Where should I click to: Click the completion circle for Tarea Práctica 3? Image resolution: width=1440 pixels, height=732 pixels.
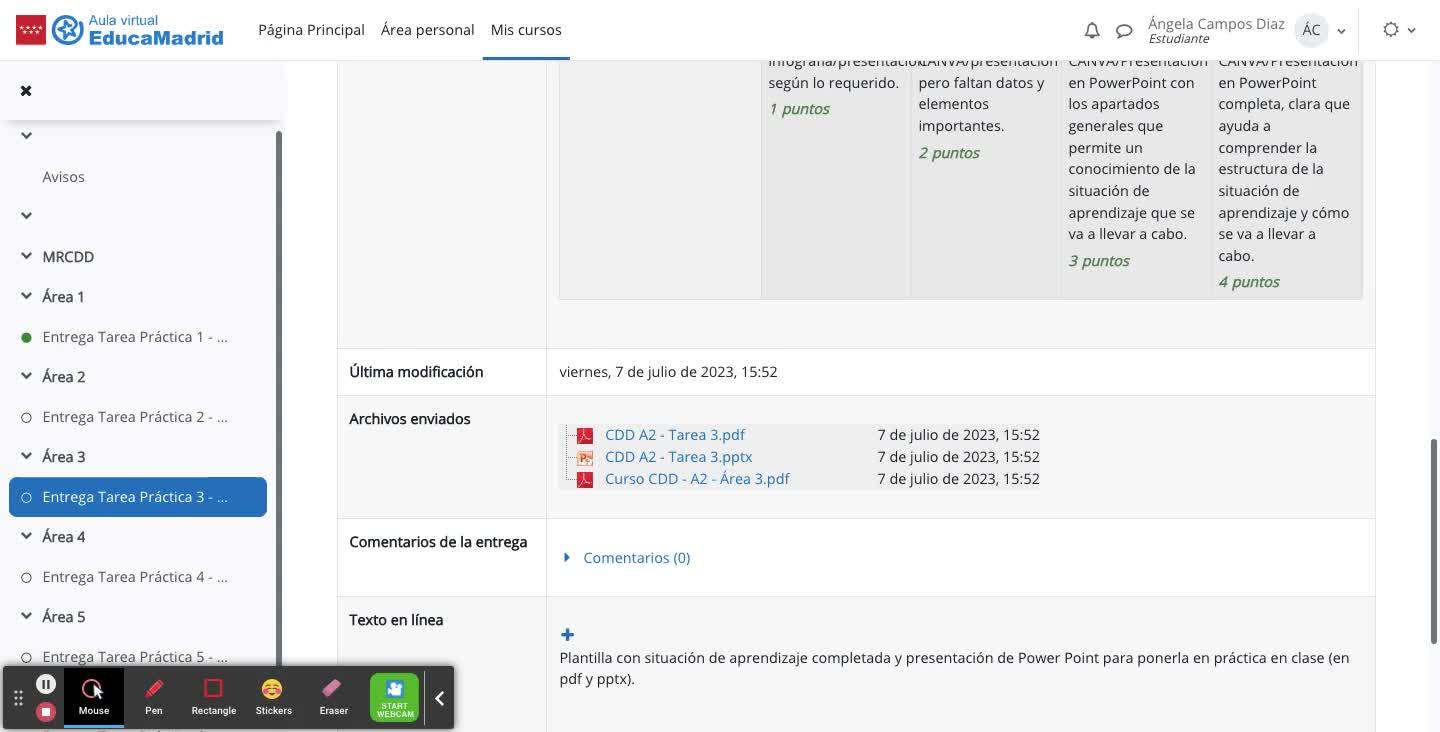27,497
